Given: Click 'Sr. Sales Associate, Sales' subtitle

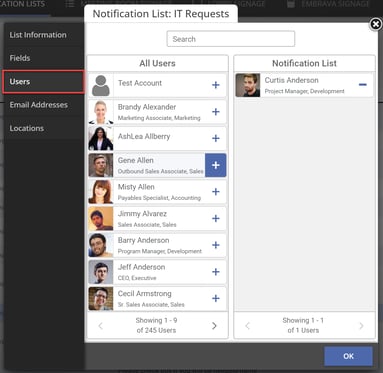Looking at the screenshot, I should (151, 305).
